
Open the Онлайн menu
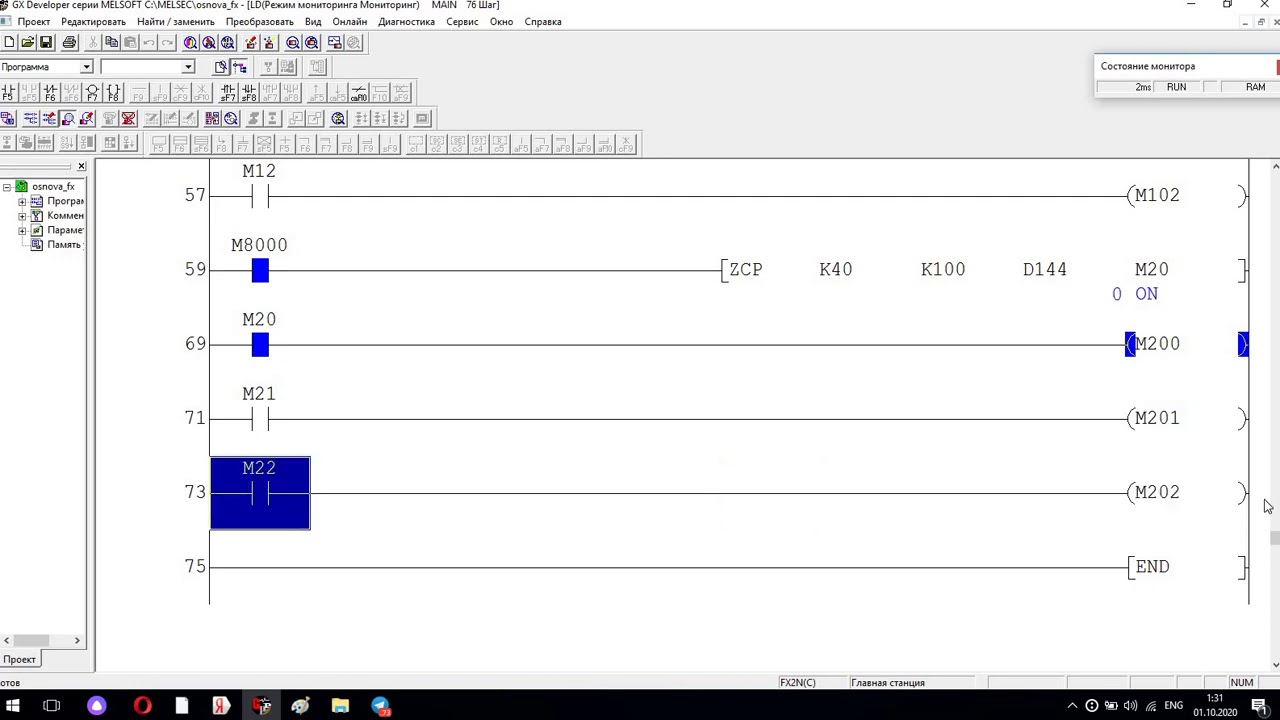coord(349,21)
